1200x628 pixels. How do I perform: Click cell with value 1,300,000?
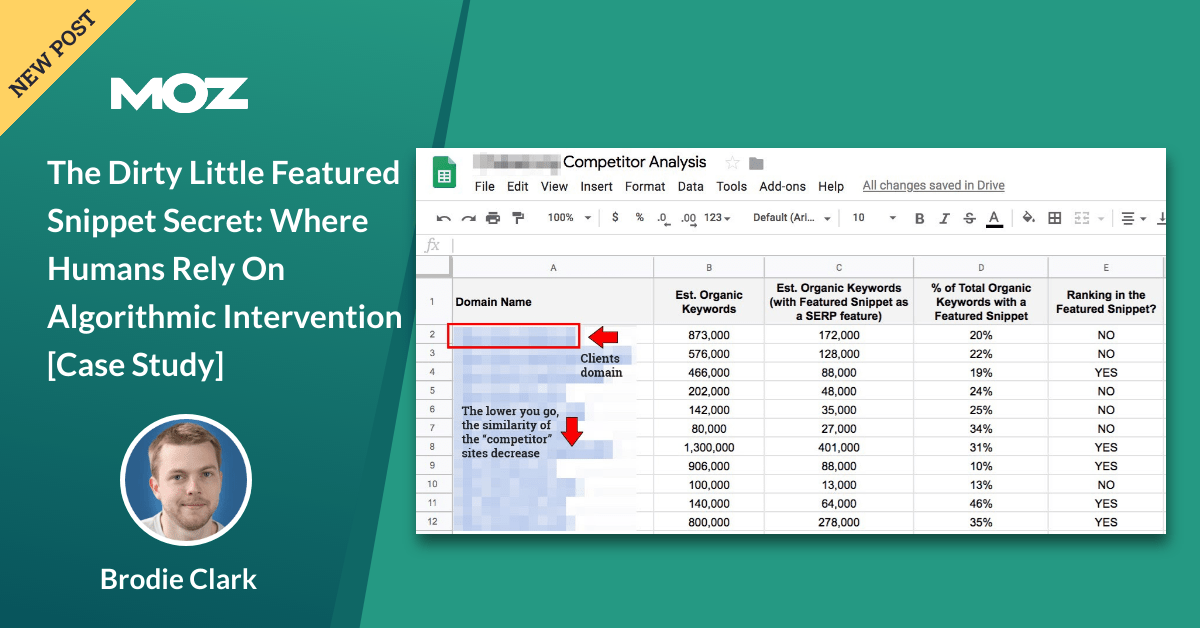709,447
